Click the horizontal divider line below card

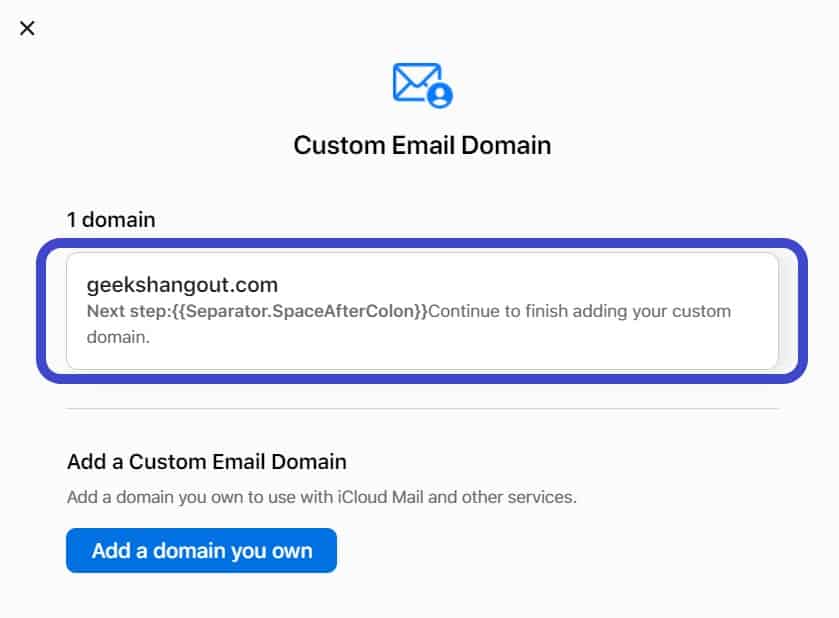pyautogui.click(x=422, y=409)
